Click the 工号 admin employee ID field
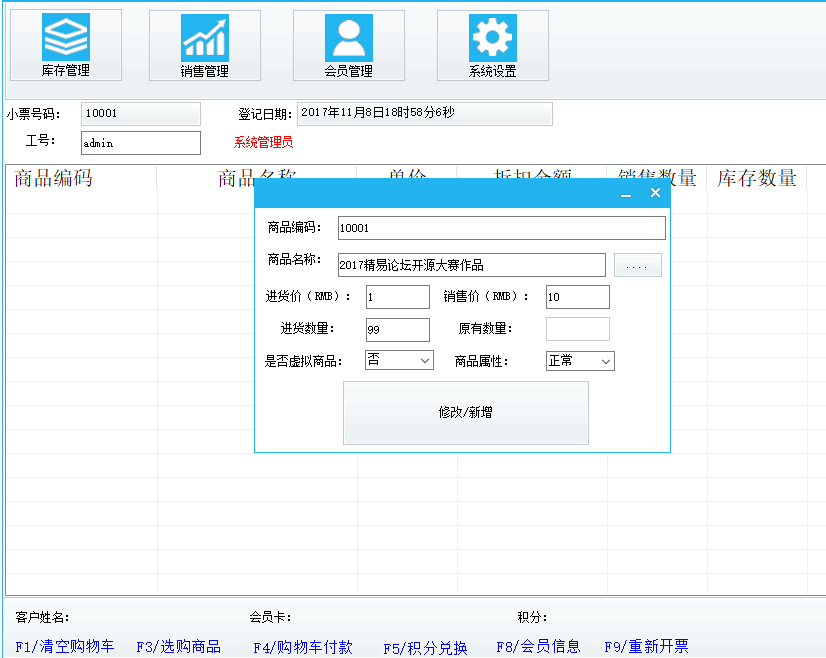 pos(140,142)
